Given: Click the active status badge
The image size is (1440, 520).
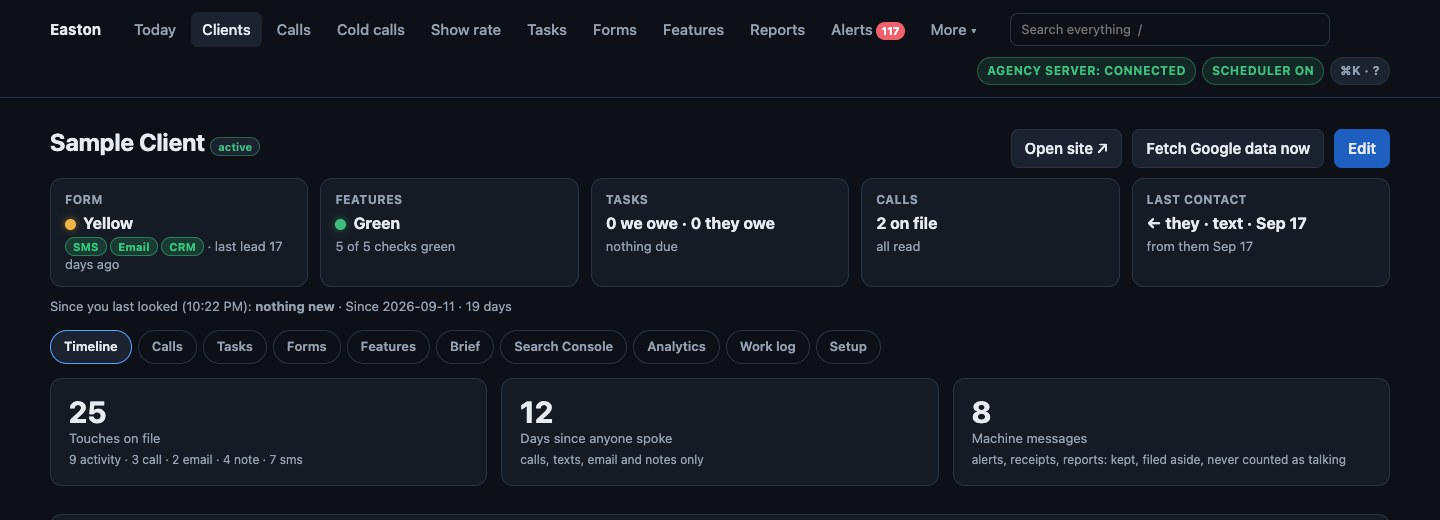Looking at the screenshot, I should (235, 147).
